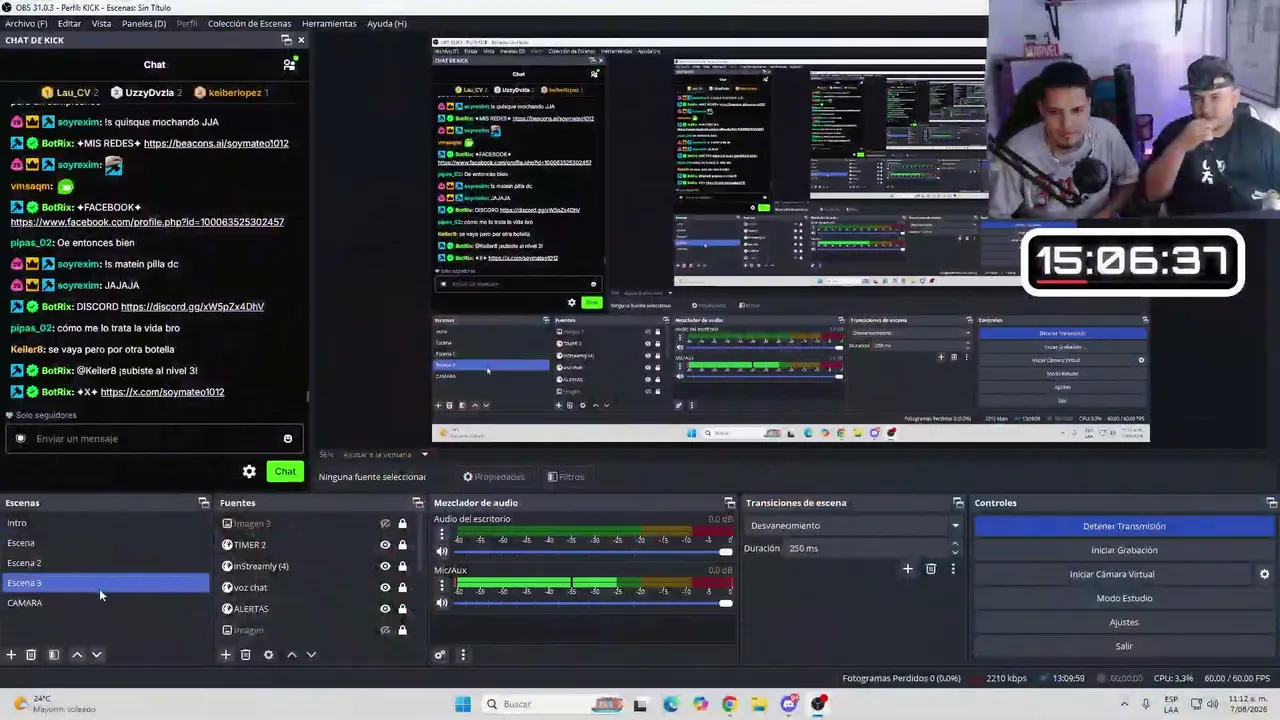The image size is (1280, 720).
Task: Open chat users list icon
Action: tap(289, 65)
